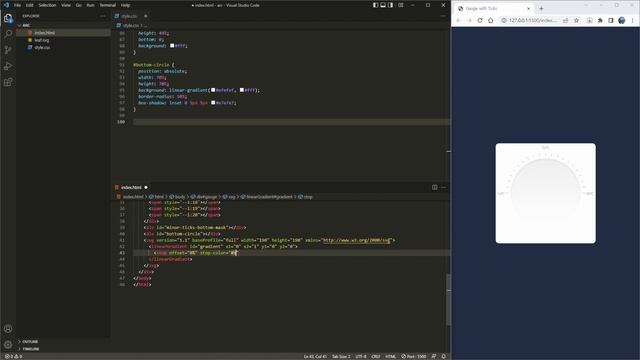Open the Source Control view

click(x=8, y=50)
